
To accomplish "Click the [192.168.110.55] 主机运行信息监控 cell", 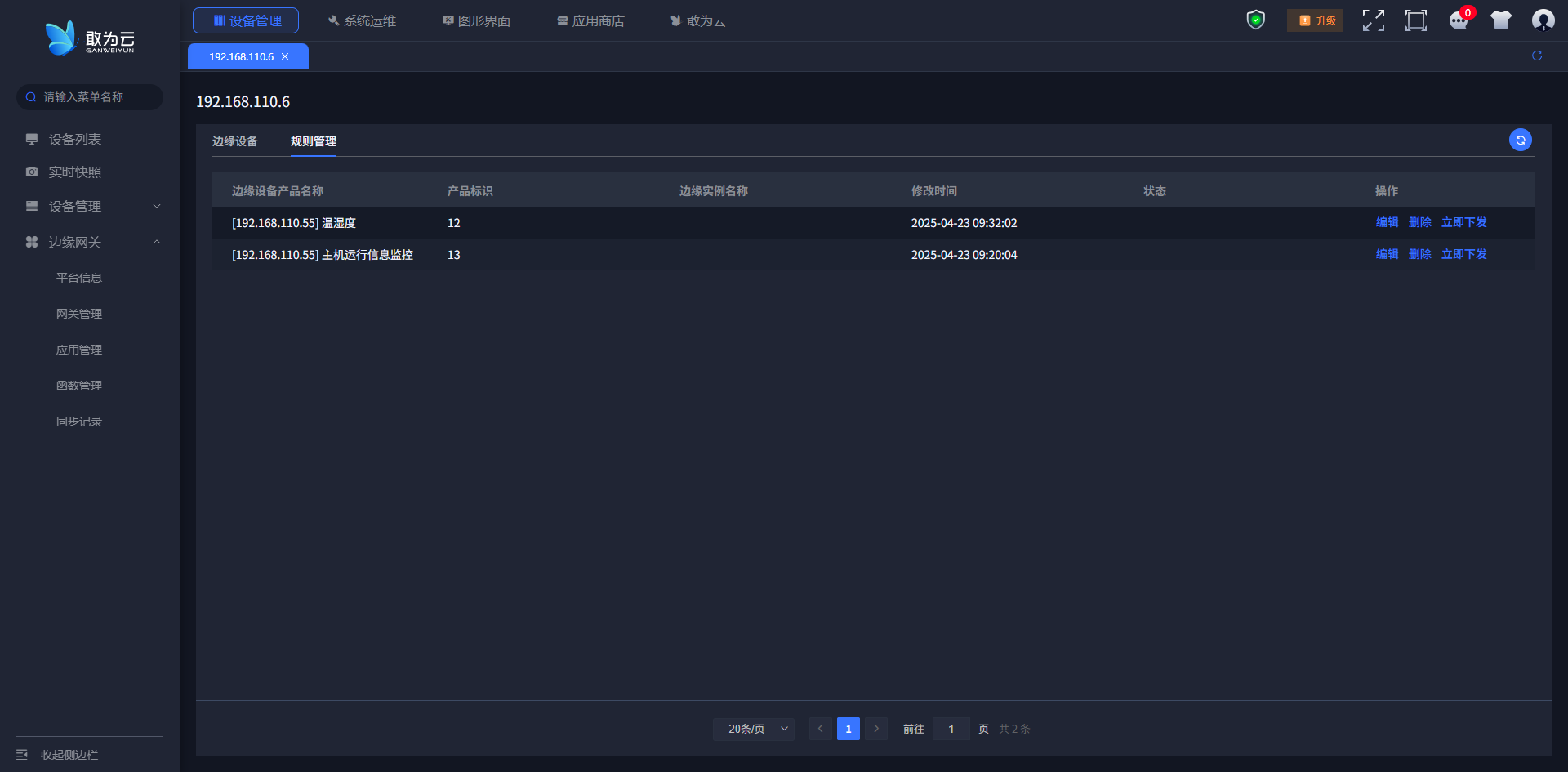I will [x=323, y=255].
